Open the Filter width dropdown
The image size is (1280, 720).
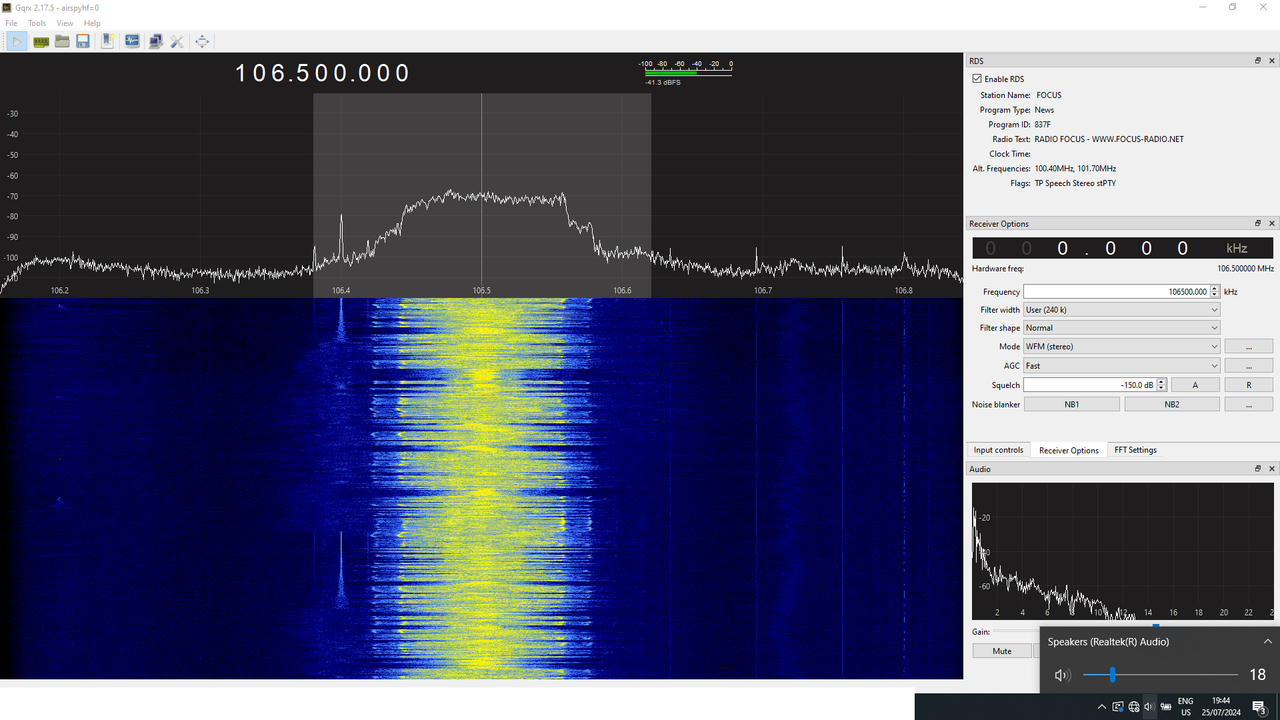click(1122, 310)
